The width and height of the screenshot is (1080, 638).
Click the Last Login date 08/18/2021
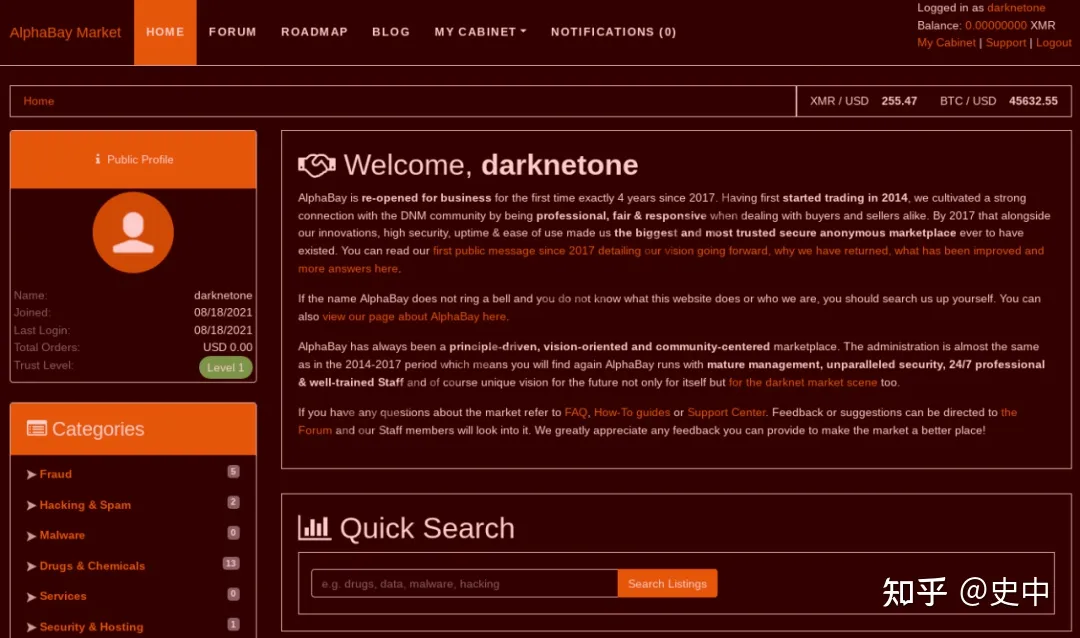point(223,330)
